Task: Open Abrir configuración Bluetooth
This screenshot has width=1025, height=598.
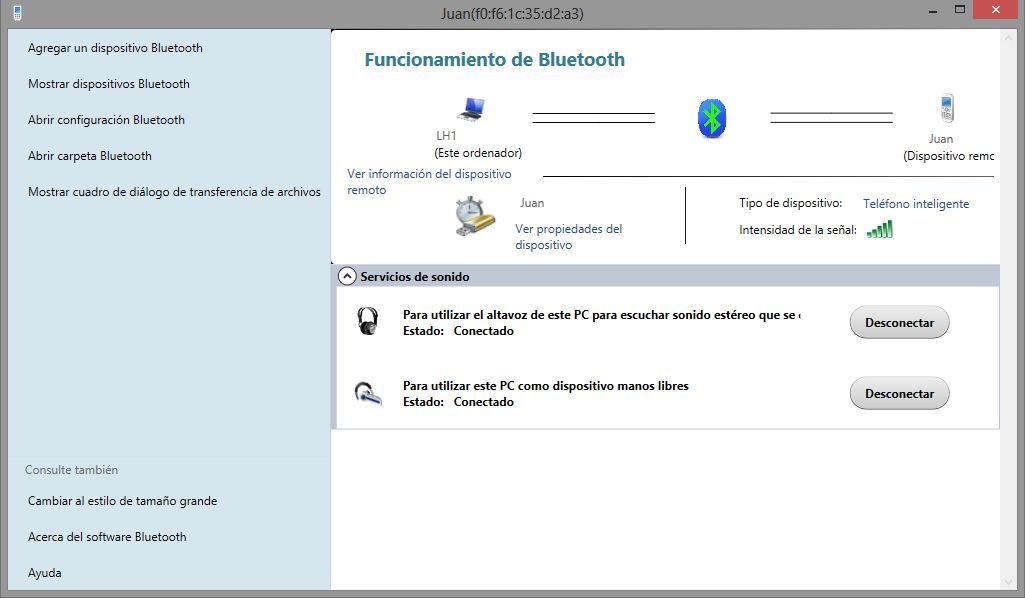Action: click(x=106, y=120)
